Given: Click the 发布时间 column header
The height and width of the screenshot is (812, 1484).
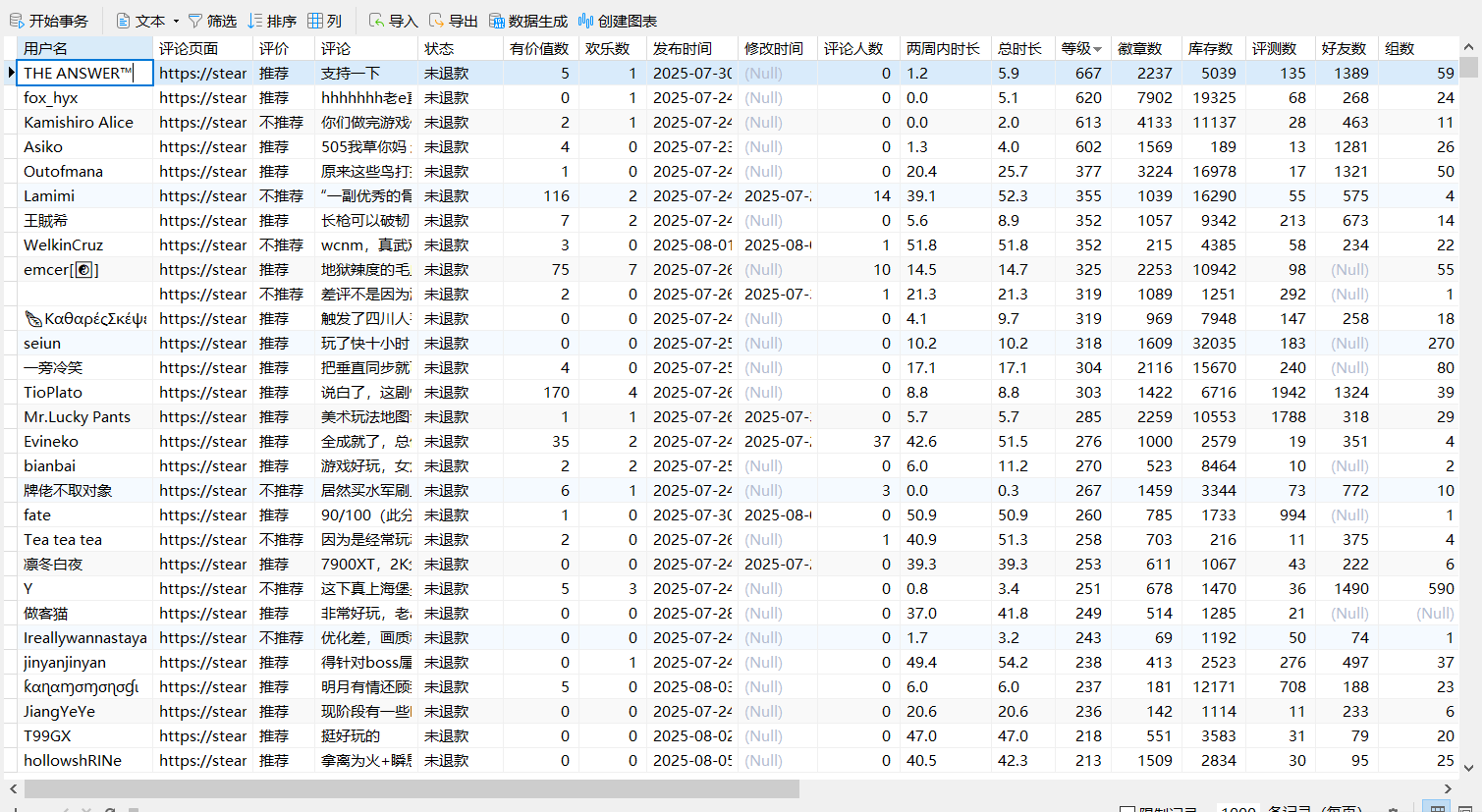Looking at the screenshot, I should [x=691, y=48].
